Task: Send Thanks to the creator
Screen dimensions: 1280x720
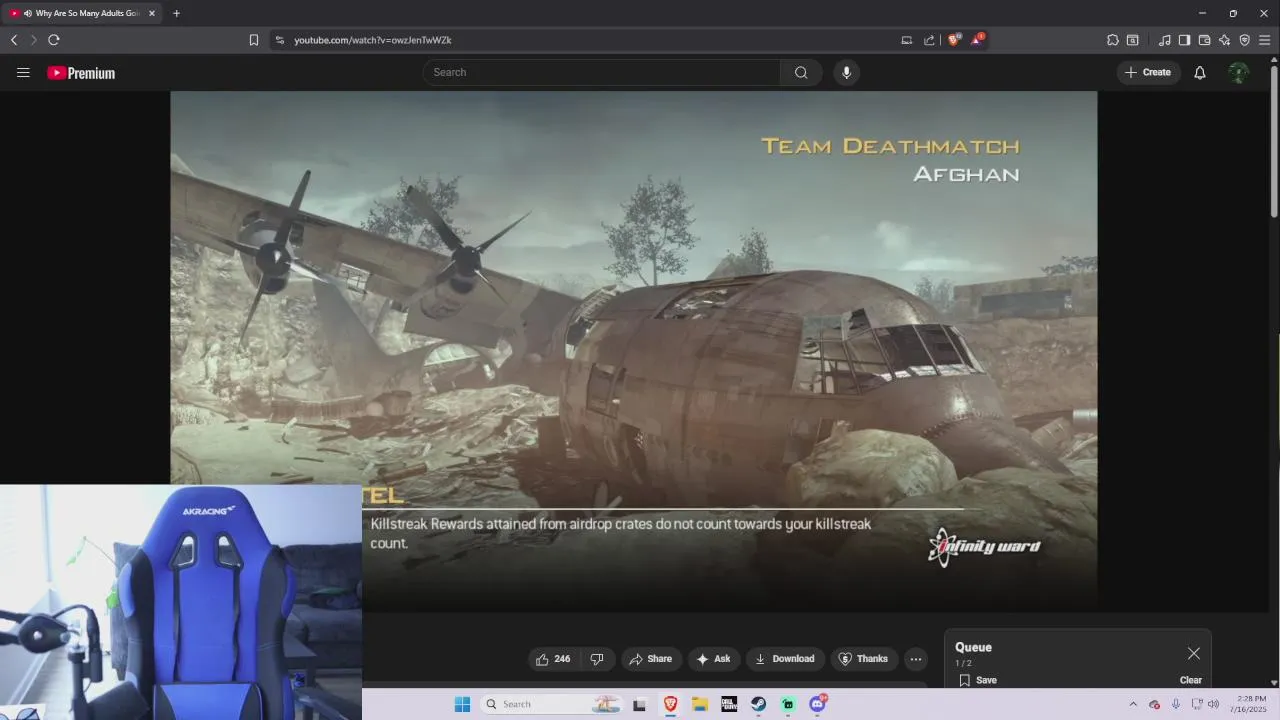Action: pyautogui.click(x=863, y=659)
